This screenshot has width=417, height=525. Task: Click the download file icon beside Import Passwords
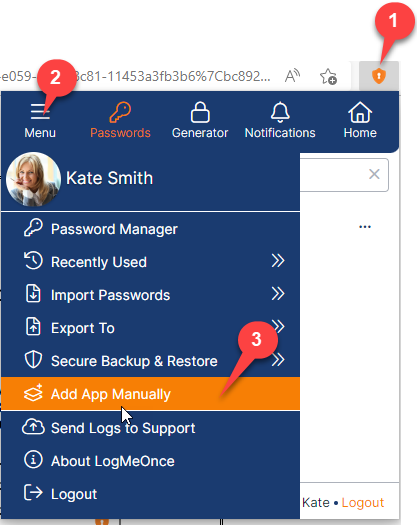click(x=33, y=293)
